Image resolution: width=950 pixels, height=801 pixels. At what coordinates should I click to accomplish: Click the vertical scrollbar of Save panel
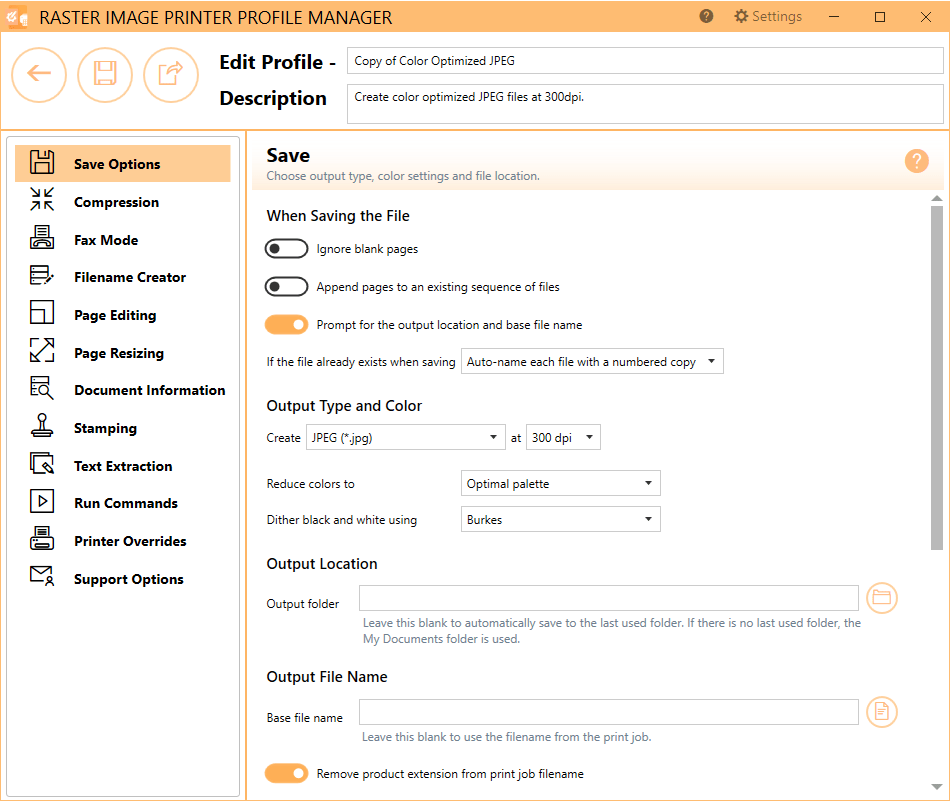click(937, 377)
